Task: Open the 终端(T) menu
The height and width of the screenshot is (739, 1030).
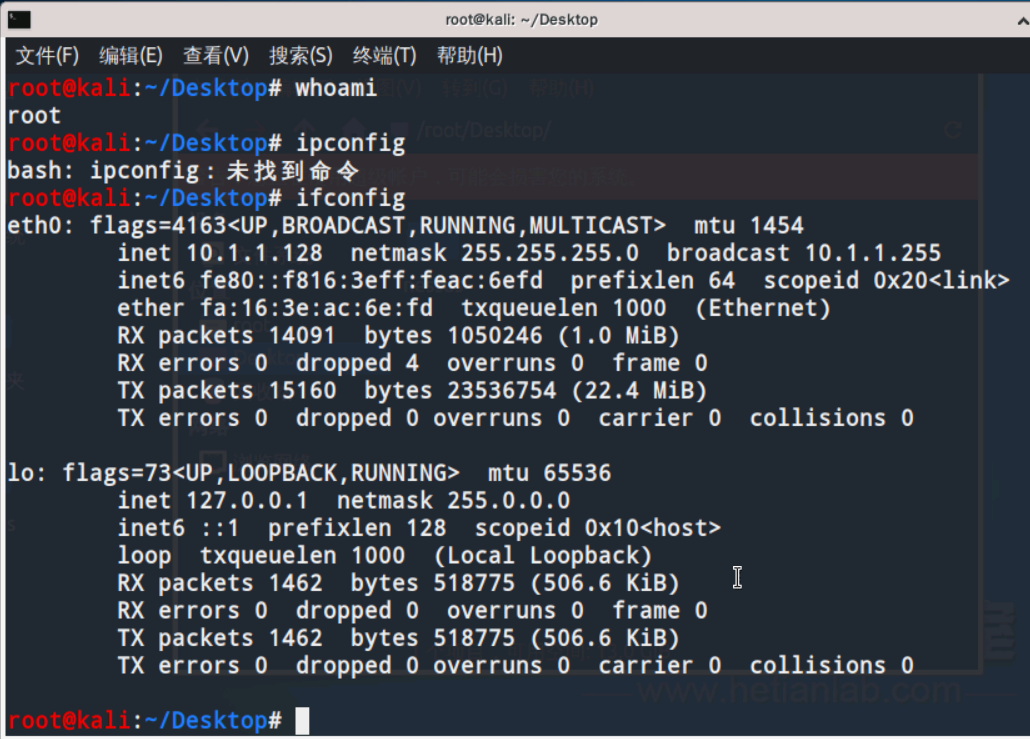Action: point(384,55)
